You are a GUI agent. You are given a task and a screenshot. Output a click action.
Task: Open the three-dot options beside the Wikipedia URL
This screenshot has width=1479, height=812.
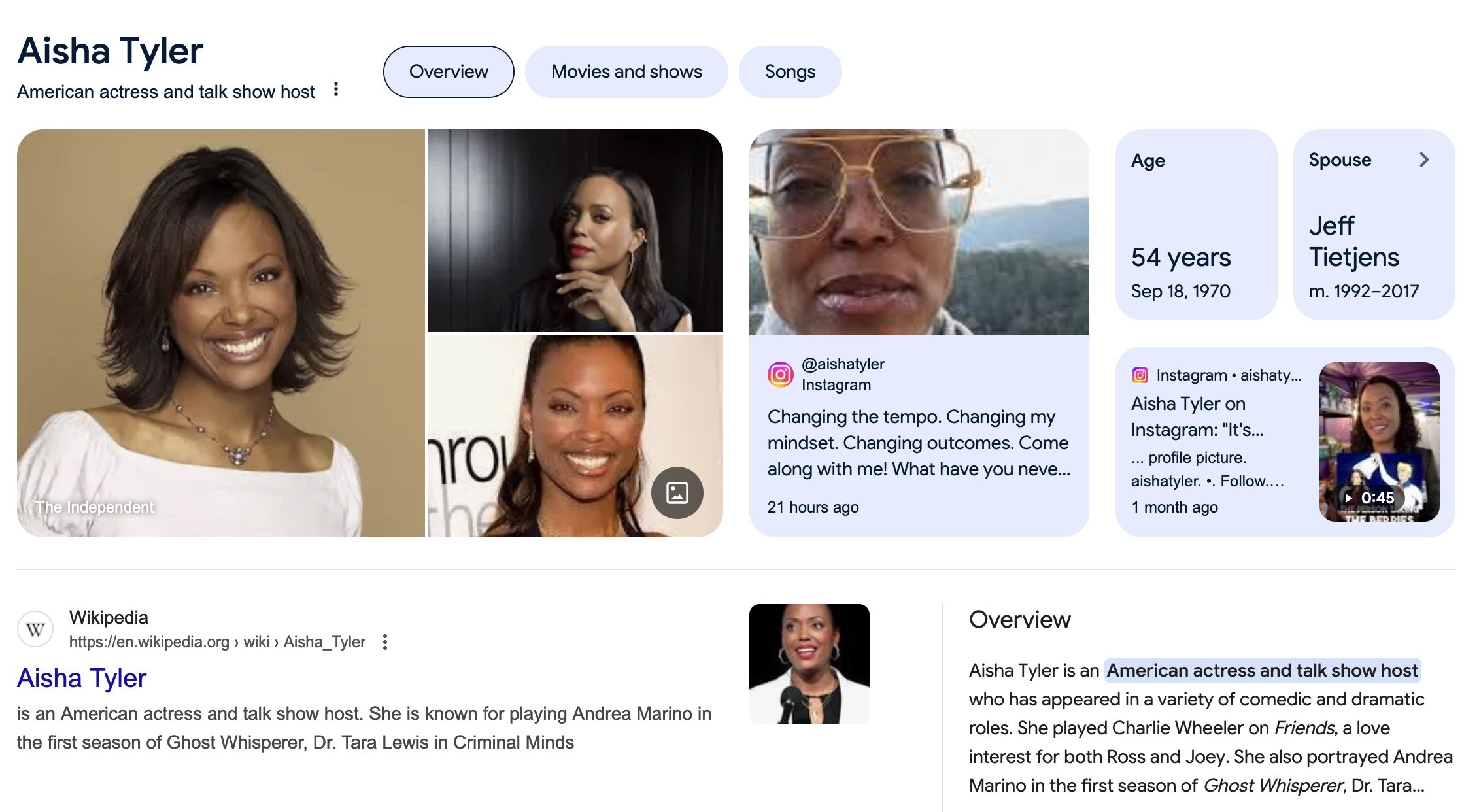[385, 642]
